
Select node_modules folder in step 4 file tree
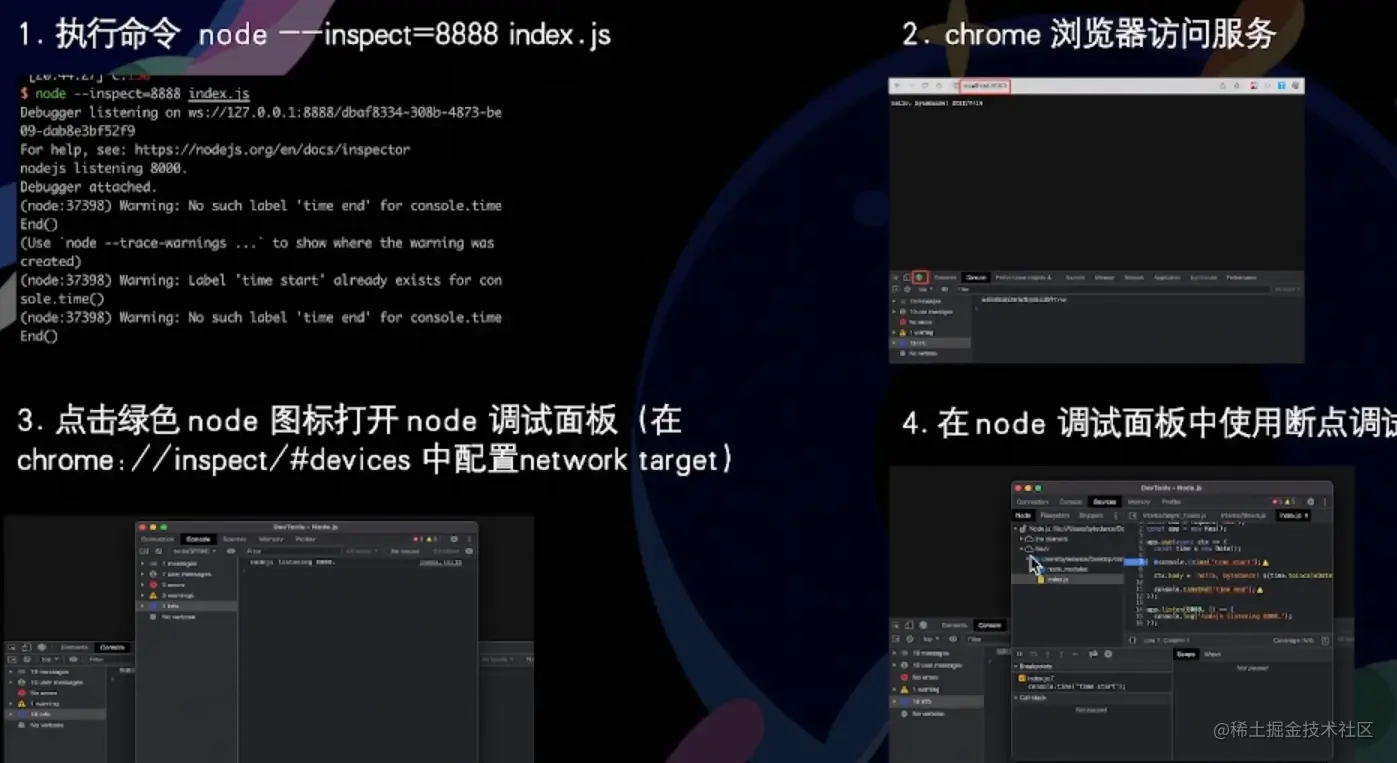(1068, 569)
